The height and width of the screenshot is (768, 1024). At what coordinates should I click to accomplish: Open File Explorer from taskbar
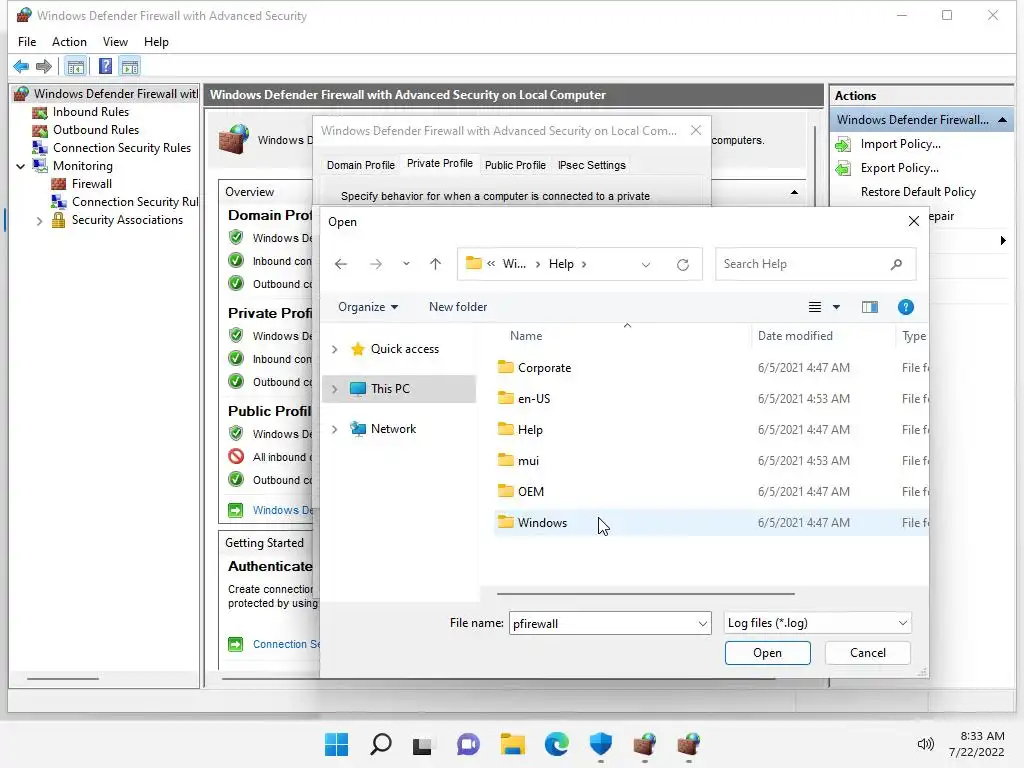point(513,744)
